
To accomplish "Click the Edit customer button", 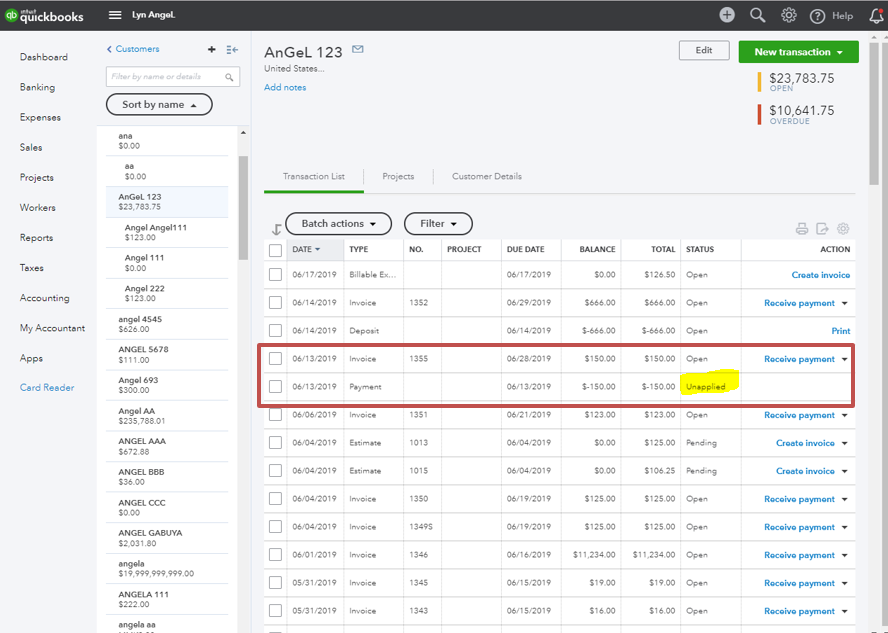I will tap(704, 50).
